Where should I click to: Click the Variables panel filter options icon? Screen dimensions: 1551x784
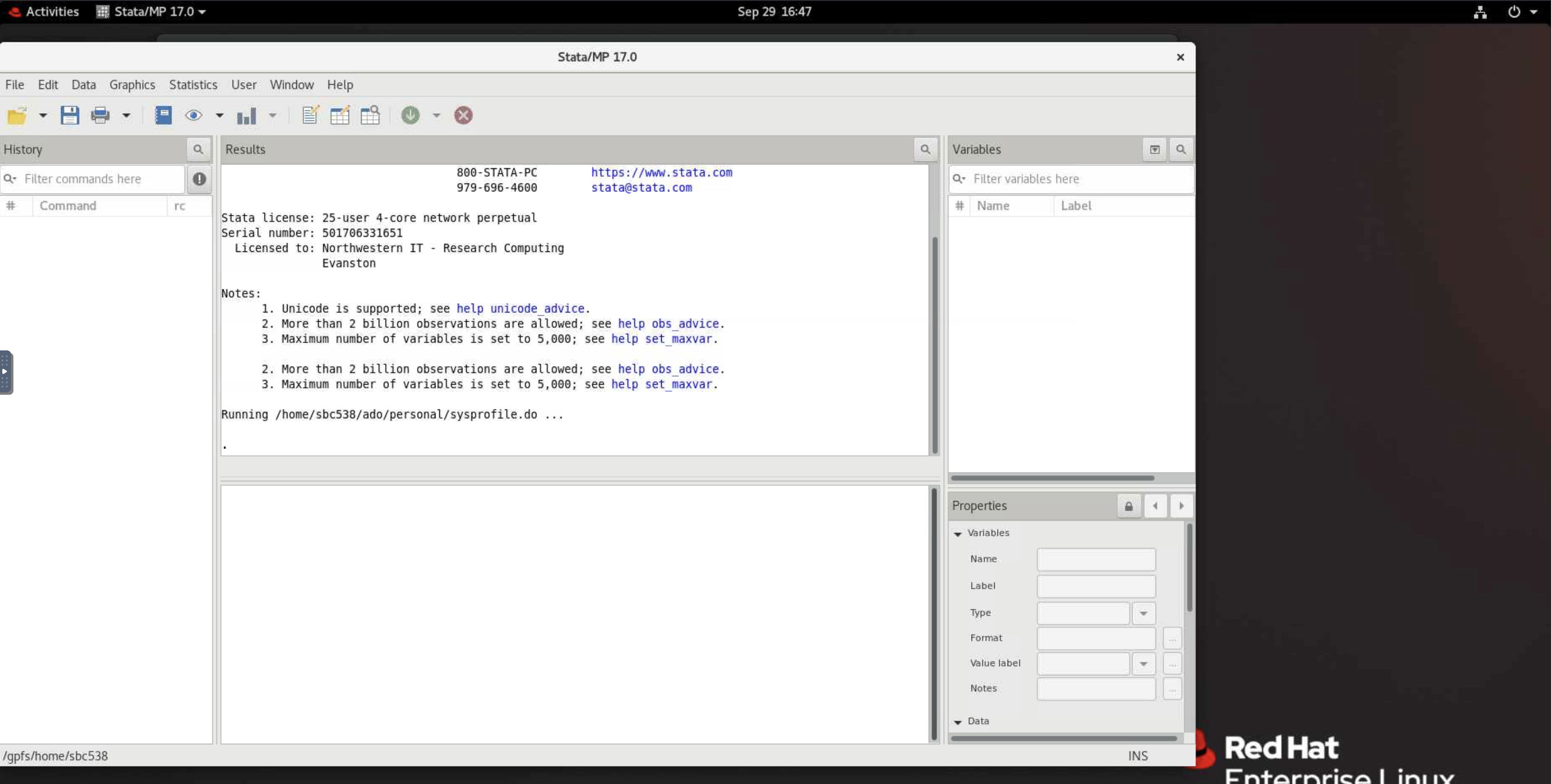point(1154,149)
